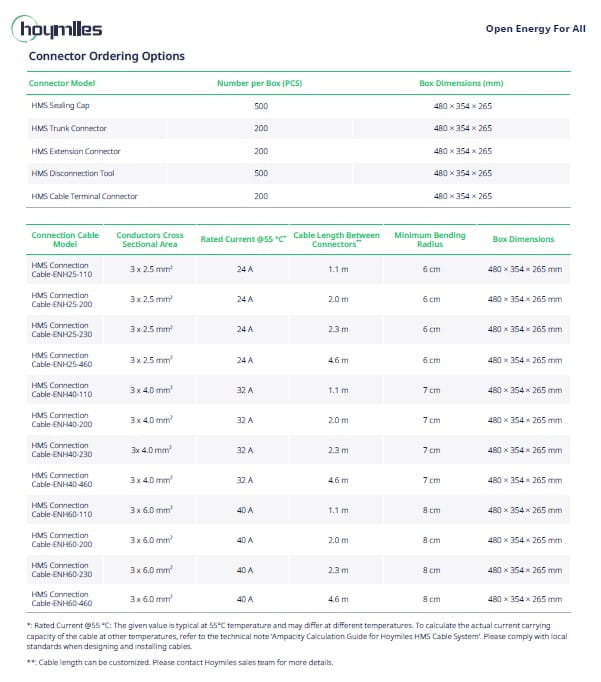The height and width of the screenshot is (682, 601).
Task: Click the "Conductors Cross Sectional Area" header
Action: pyautogui.click(x=149, y=239)
